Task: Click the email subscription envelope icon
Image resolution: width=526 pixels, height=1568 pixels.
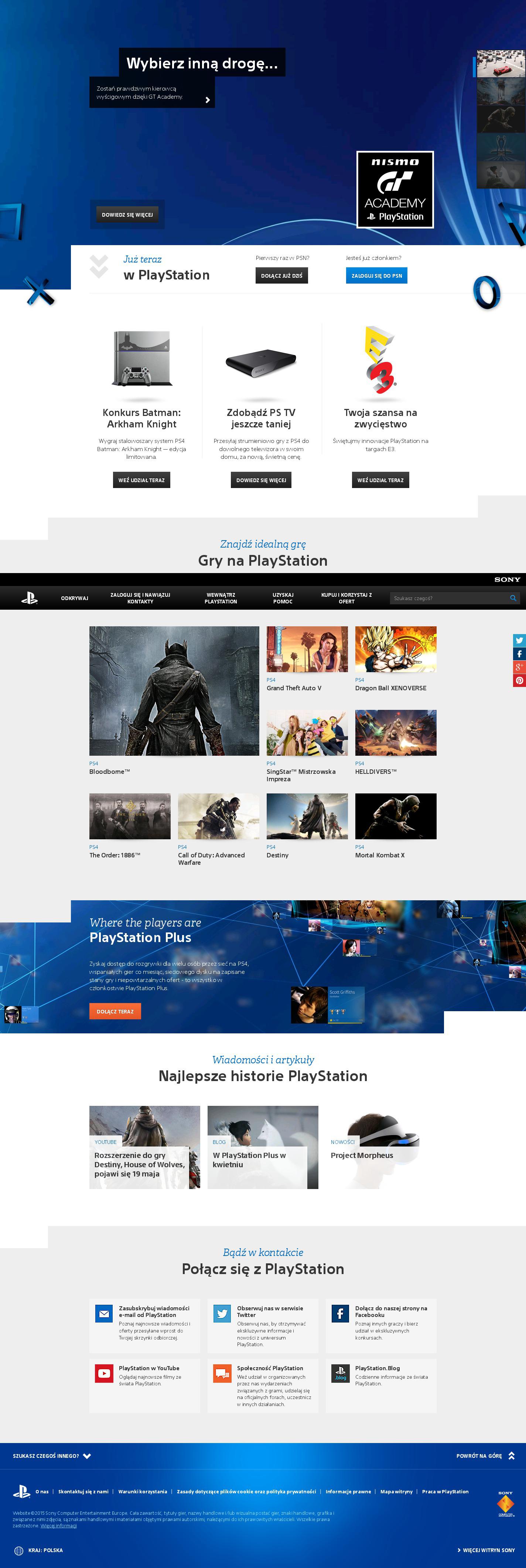Action: coord(104,1313)
